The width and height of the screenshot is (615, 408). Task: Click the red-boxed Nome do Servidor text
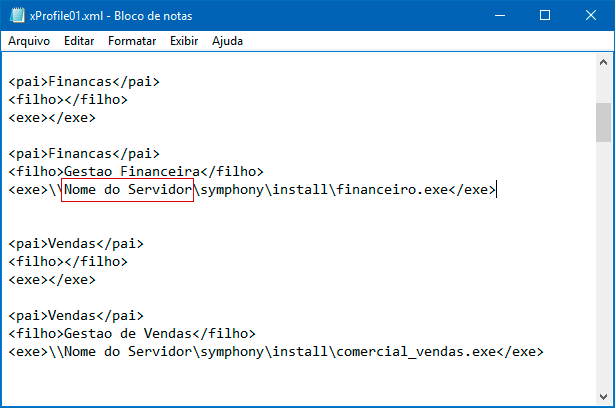[128, 190]
